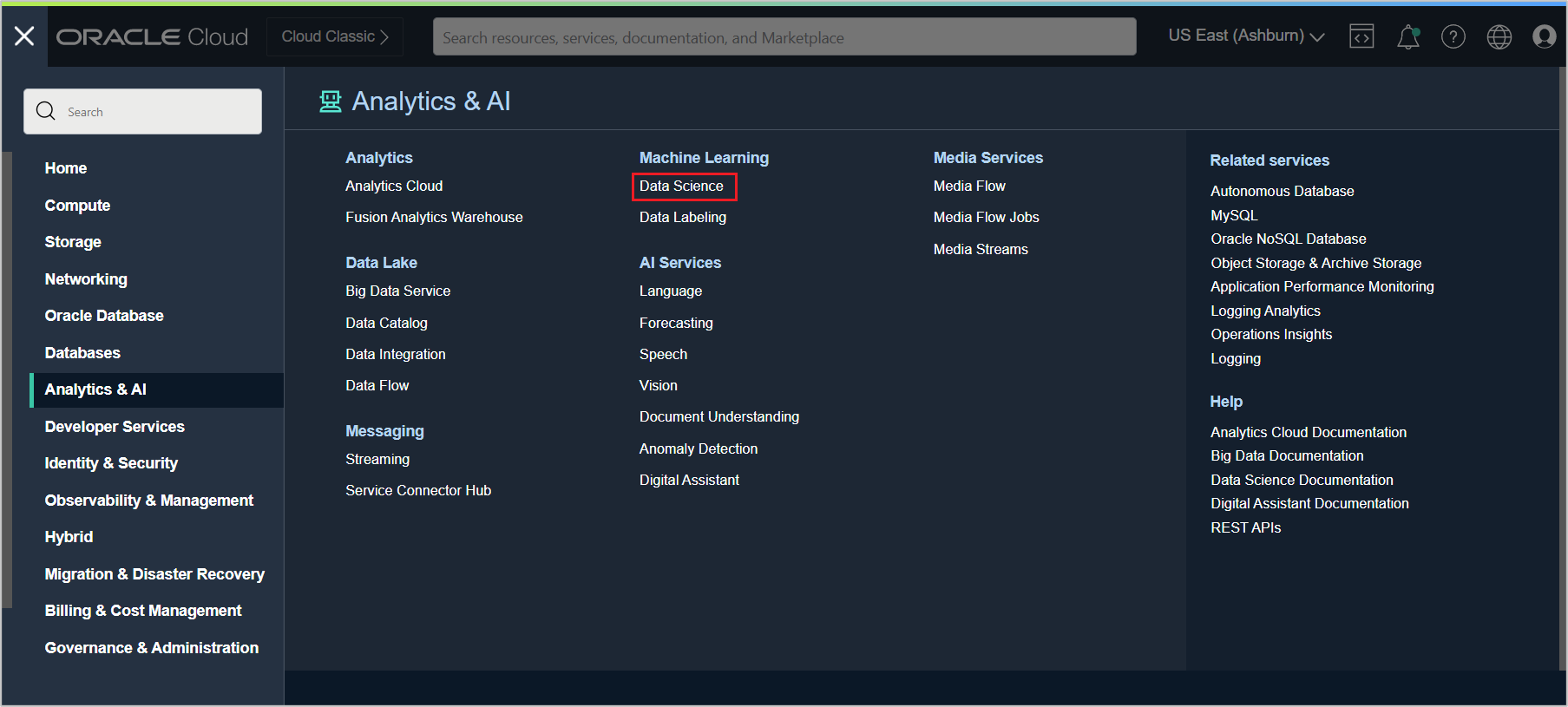Image resolution: width=1568 pixels, height=707 pixels.
Task: Open Data Science Documentation
Action: (1302, 480)
